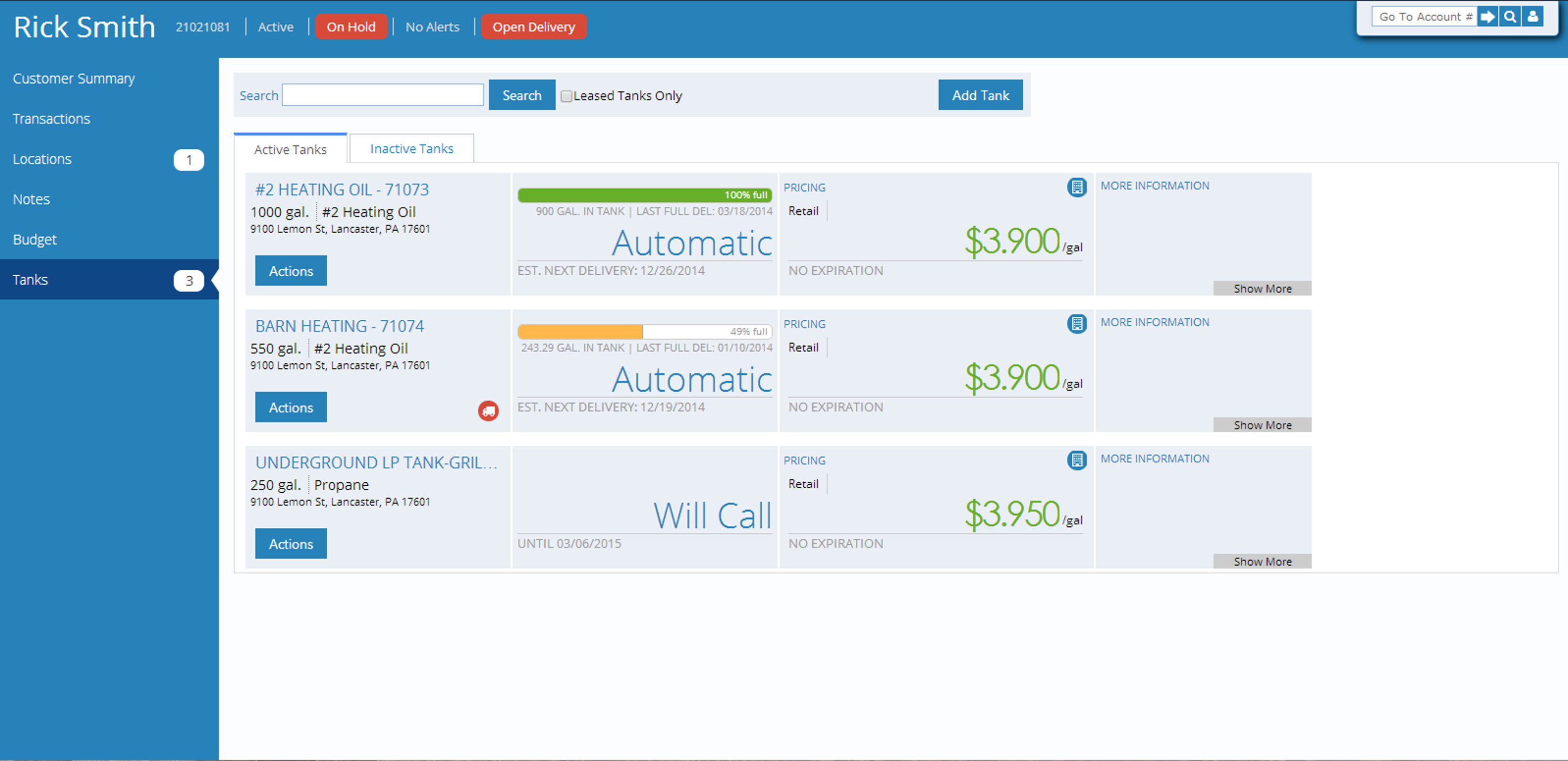Viewport: 1568px width, 761px height.
Task: Open the BARN HEATING - 71074 link
Action: click(x=339, y=326)
